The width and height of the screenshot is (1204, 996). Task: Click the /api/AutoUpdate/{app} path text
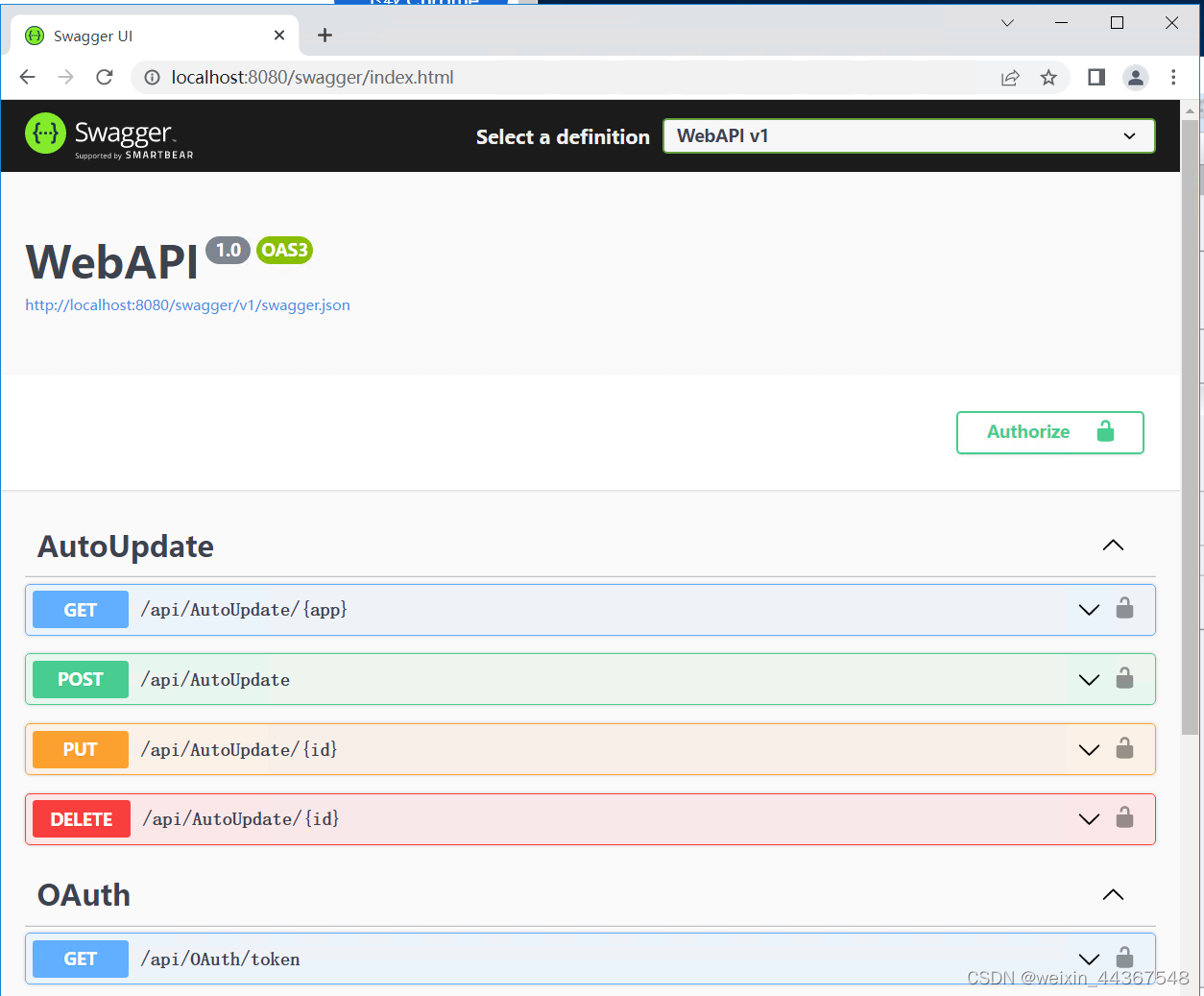(x=244, y=610)
